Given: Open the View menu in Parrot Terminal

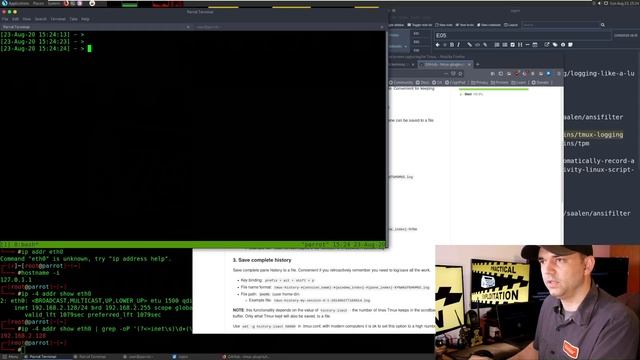Looking at the screenshot, I should pyautogui.click(x=27, y=19).
